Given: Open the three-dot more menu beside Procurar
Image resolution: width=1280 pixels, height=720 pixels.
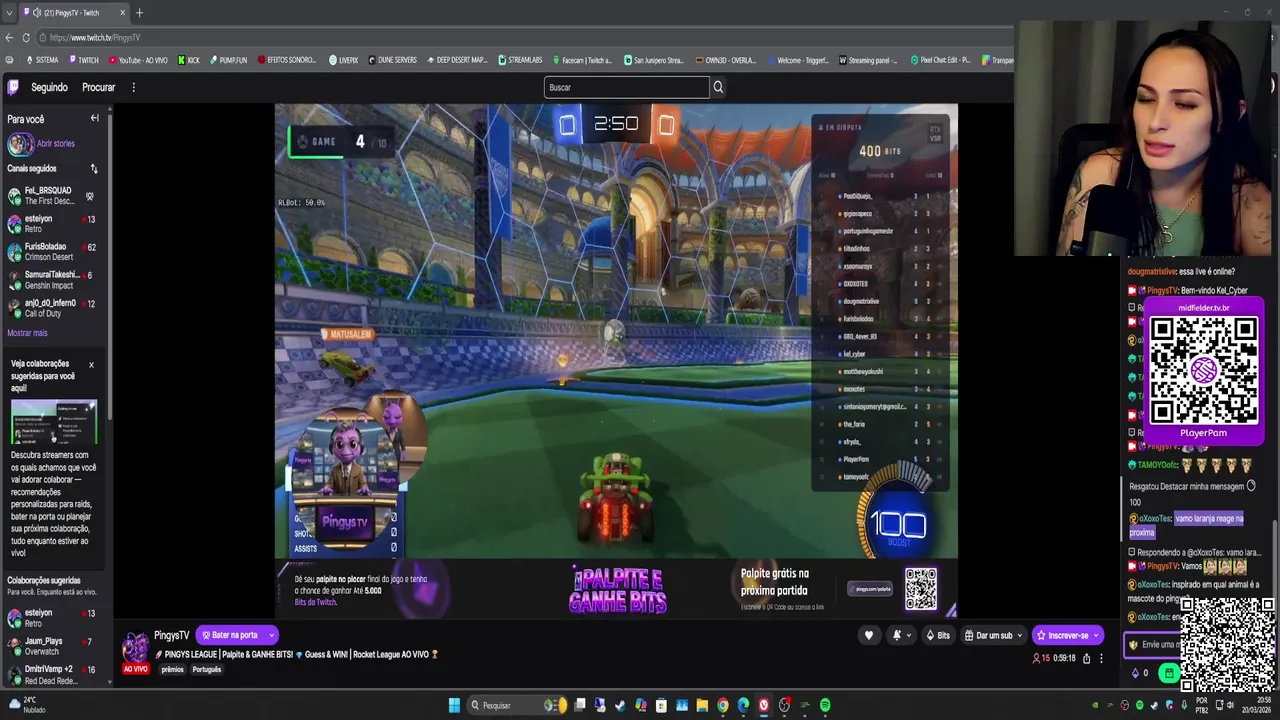Looking at the screenshot, I should 133,87.
